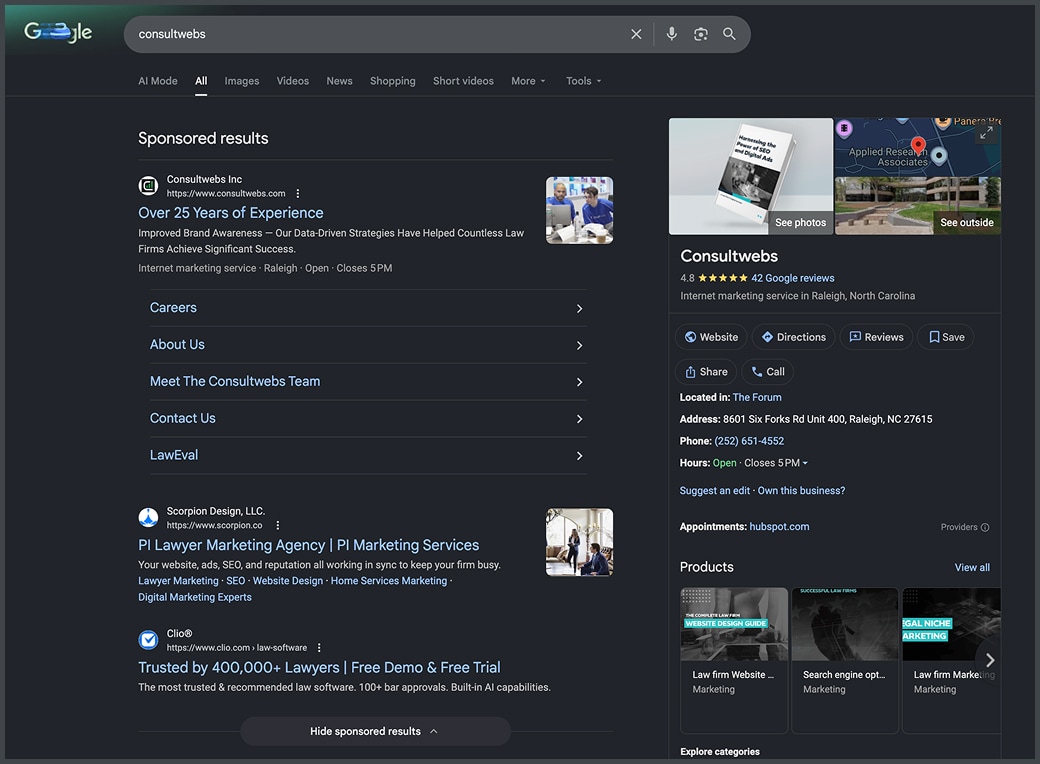Share the Consultwebs listing
The height and width of the screenshot is (764, 1040).
[x=705, y=371]
